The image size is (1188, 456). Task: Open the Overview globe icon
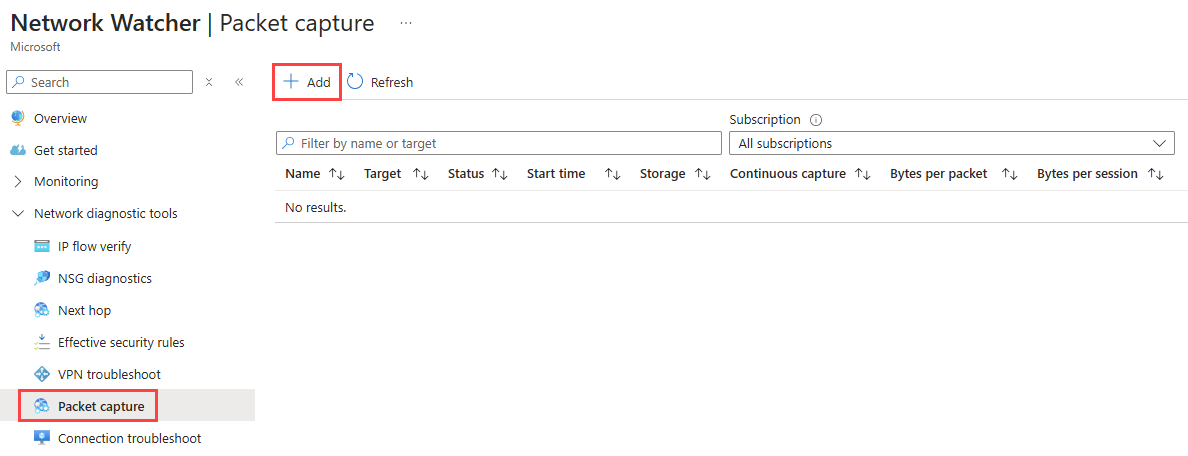tap(18, 118)
